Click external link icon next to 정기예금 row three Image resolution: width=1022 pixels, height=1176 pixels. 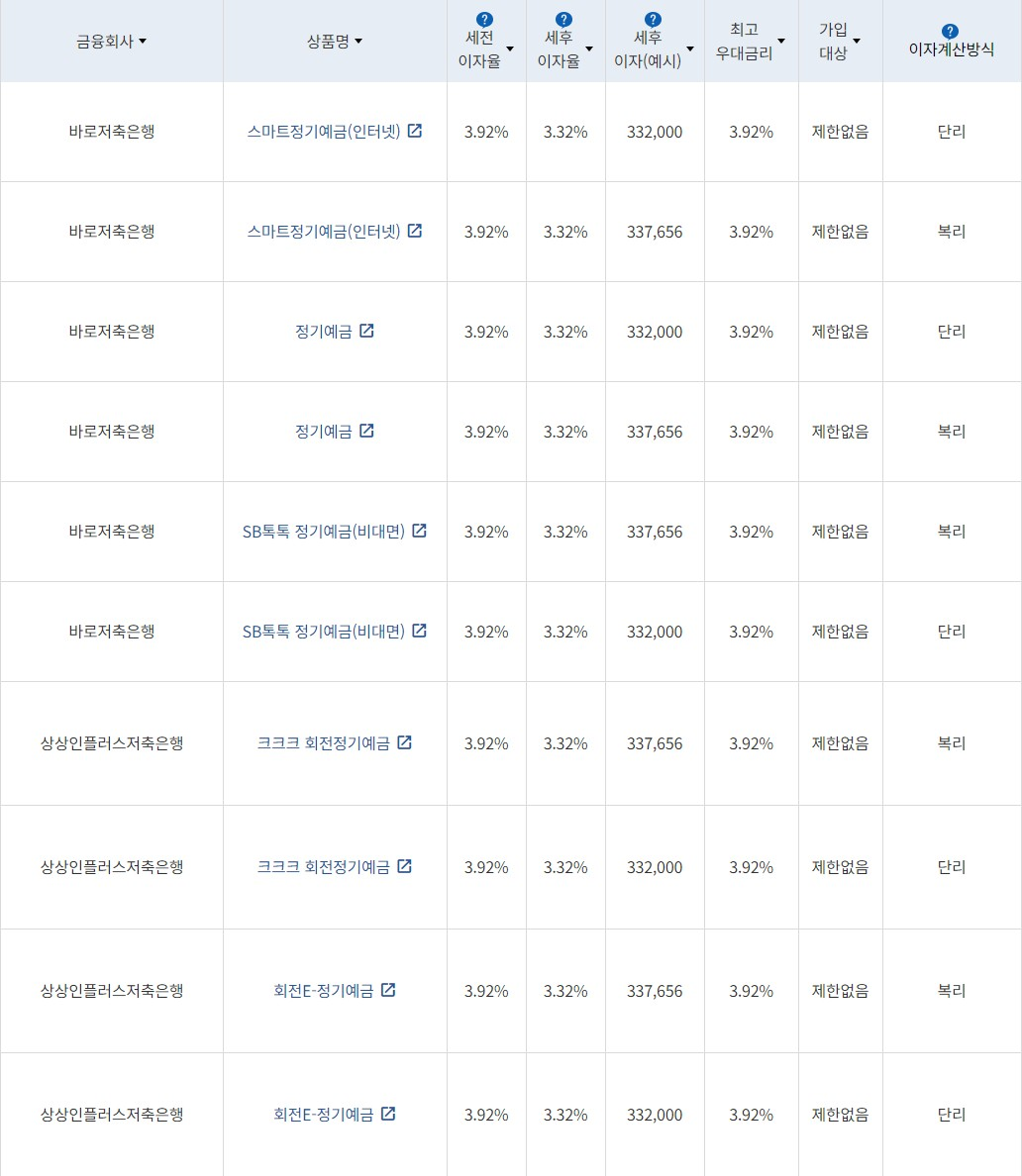click(367, 332)
